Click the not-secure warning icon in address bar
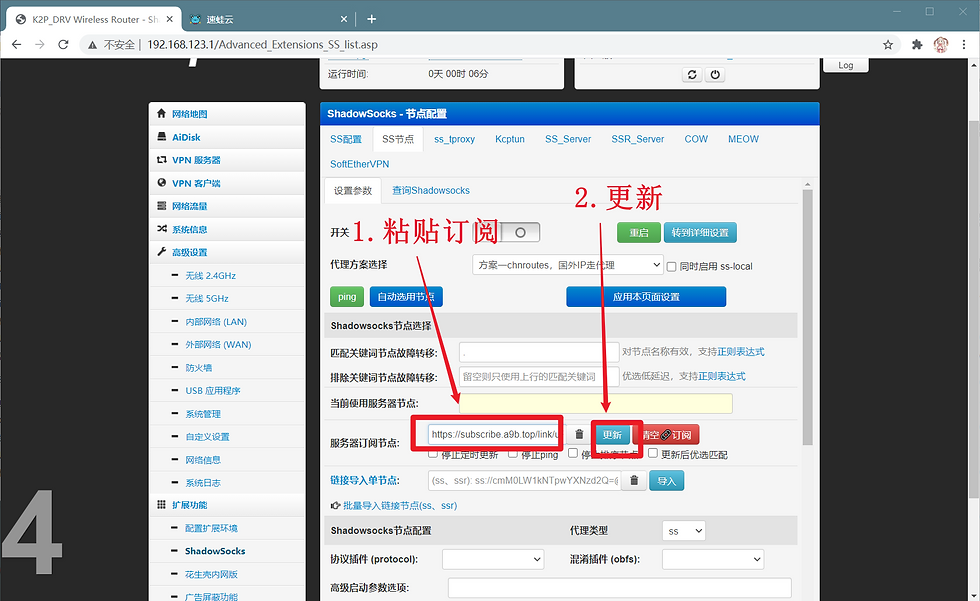 click(92, 45)
